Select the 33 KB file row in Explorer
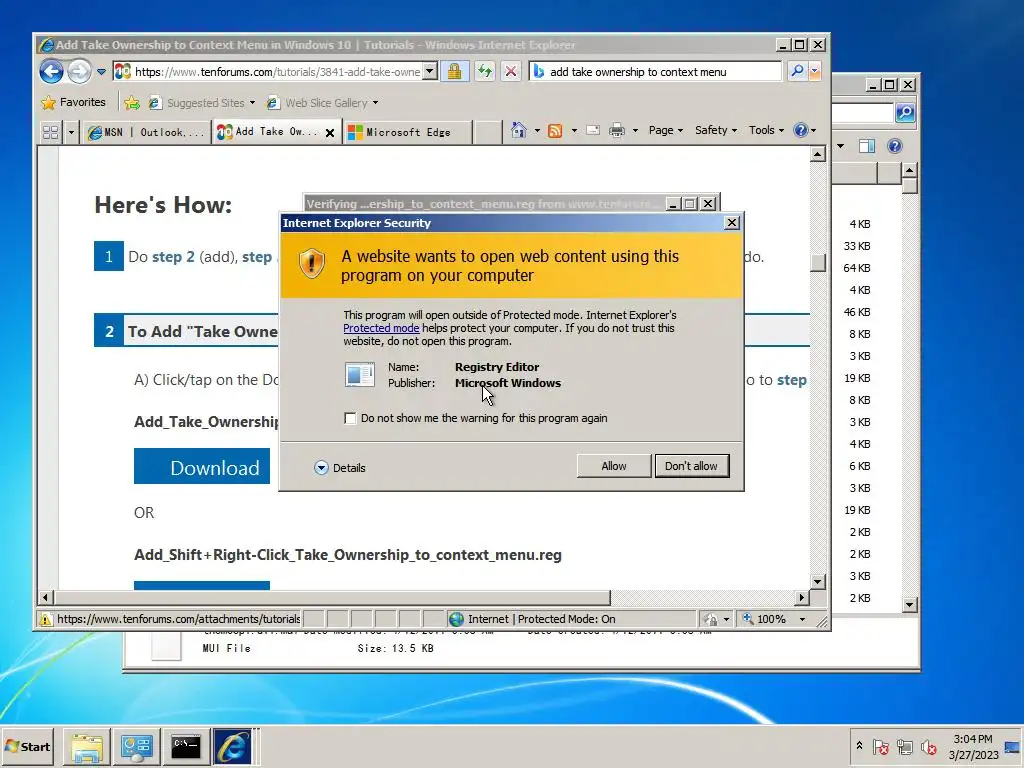Viewport: 1024px width, 768px height. [x=857, y=246]
